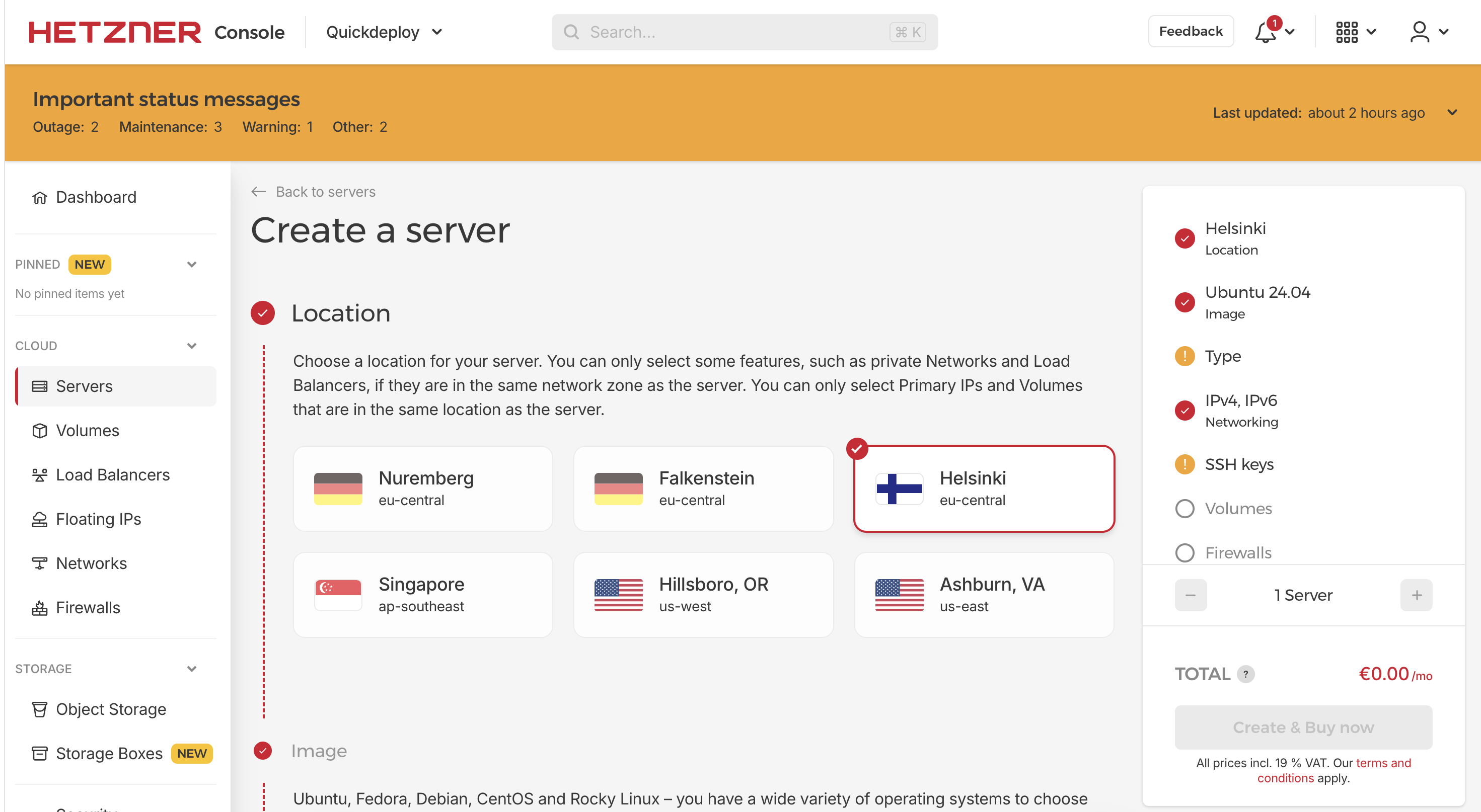Select the Singapore location card
Screen dimensions: 1481x812
click(422, 594)
